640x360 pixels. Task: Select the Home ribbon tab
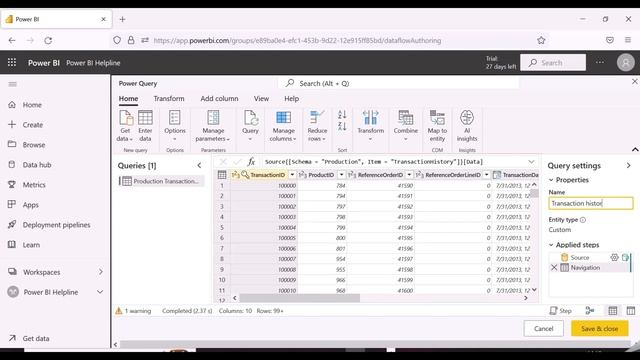[x=128, y=98]
